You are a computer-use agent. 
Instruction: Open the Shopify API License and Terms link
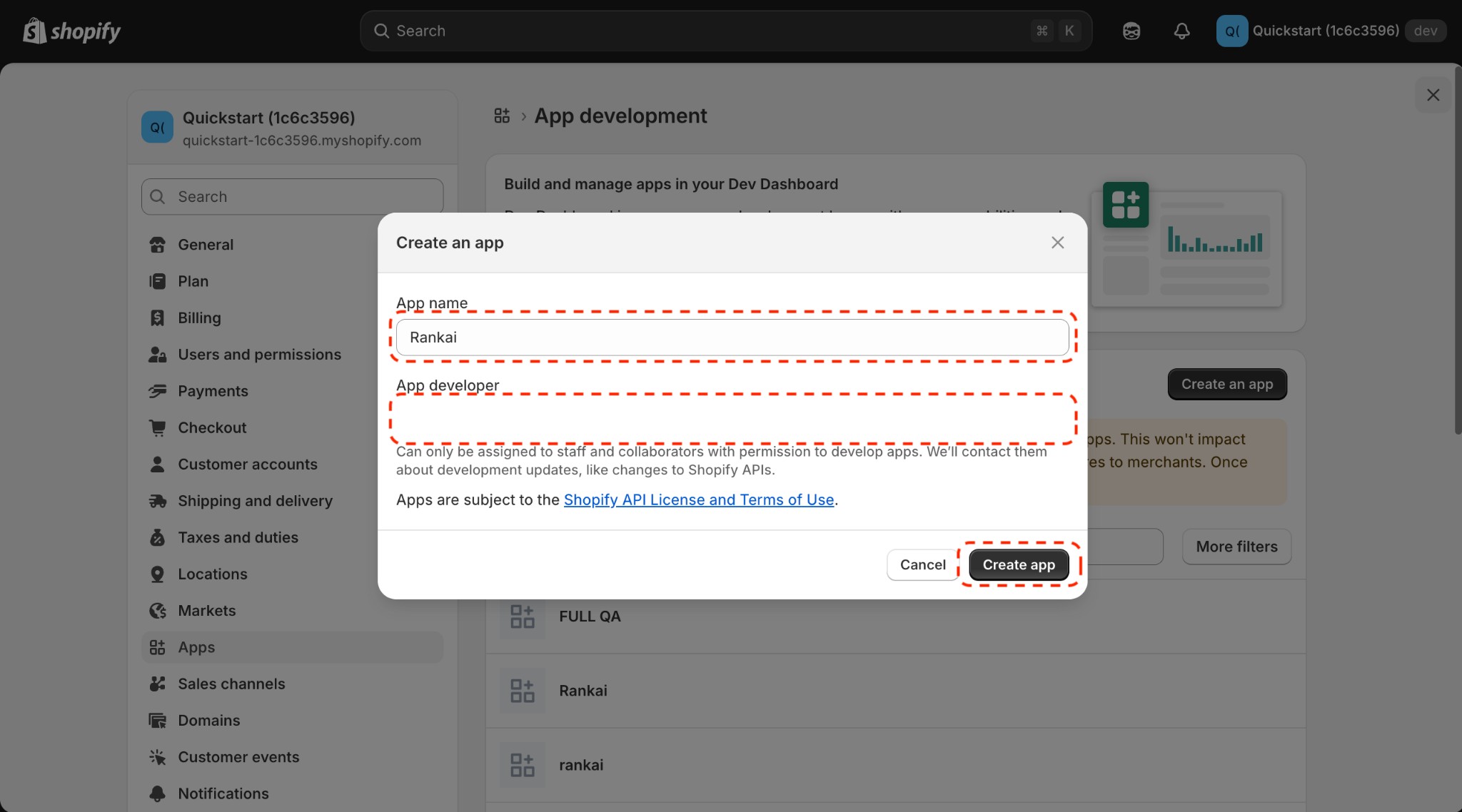[698, 499]
